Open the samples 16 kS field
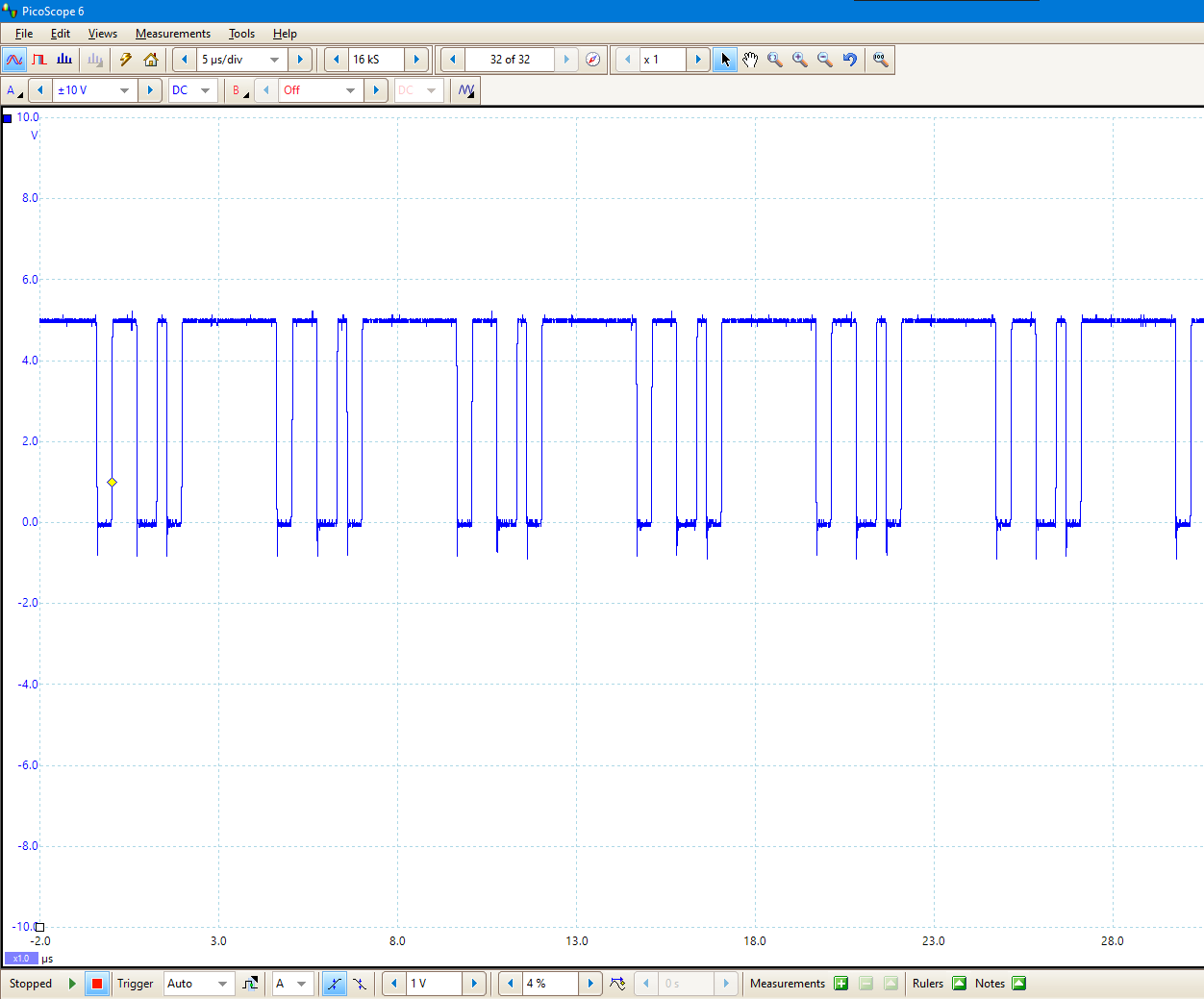 click(x=376, y=60)
